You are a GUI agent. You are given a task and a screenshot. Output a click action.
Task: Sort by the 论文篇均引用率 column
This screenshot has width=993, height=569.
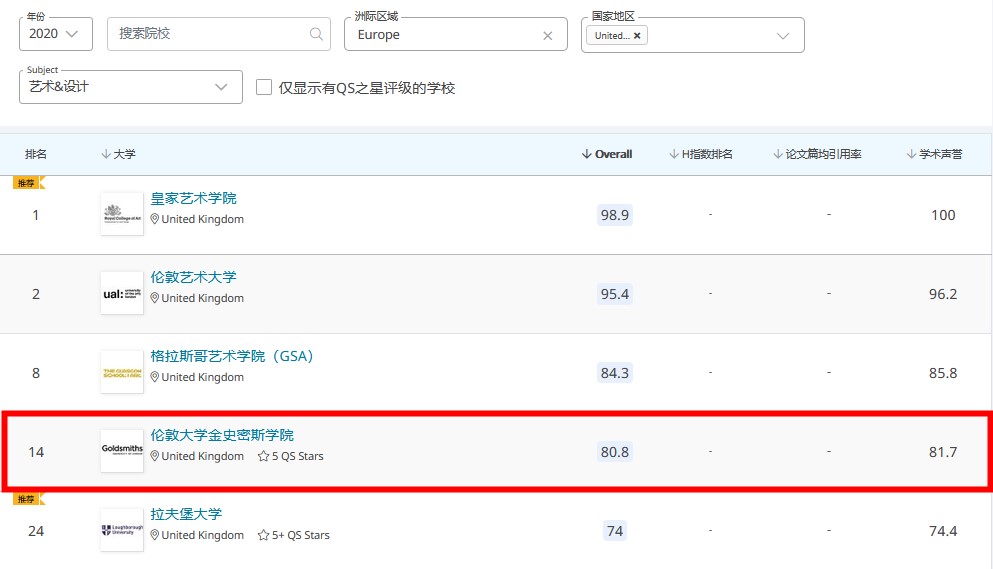tap(817, 154)
